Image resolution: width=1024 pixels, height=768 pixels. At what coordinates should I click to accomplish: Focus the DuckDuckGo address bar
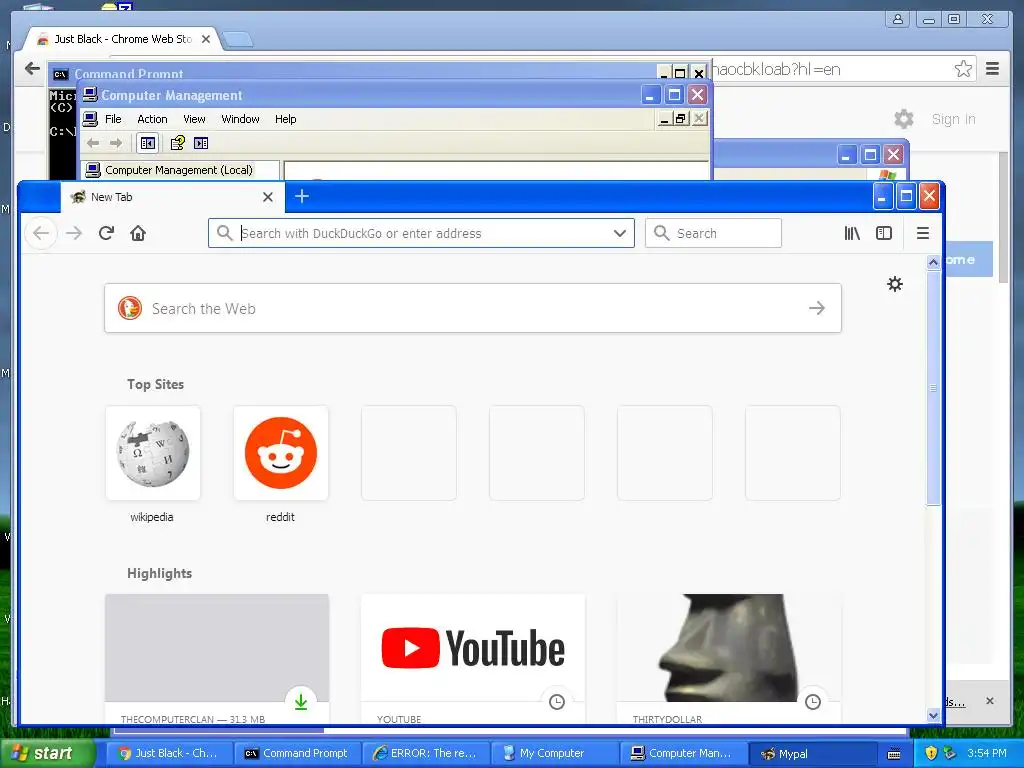[x=421, y=233]
